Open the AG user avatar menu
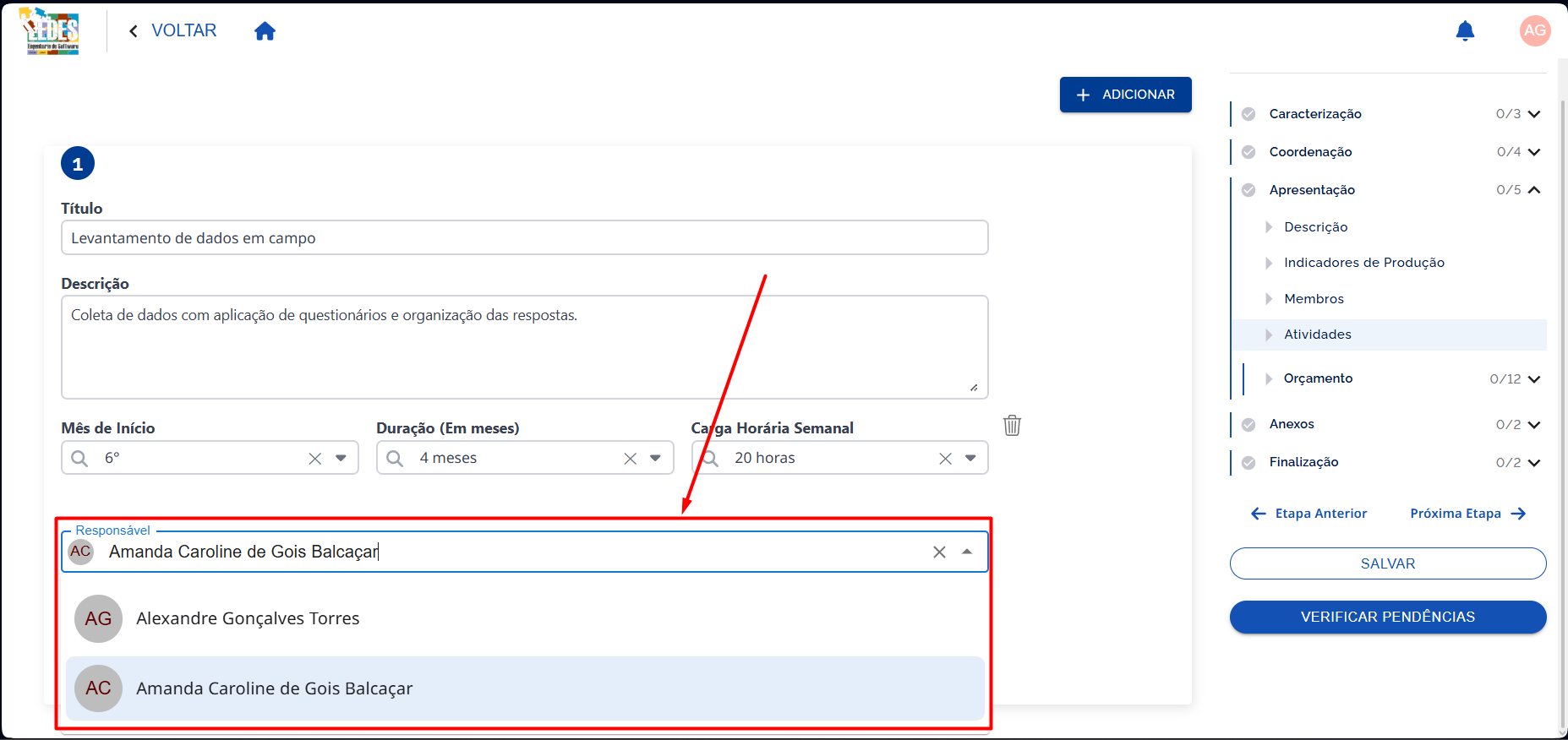 click(x=1534, y=30)
